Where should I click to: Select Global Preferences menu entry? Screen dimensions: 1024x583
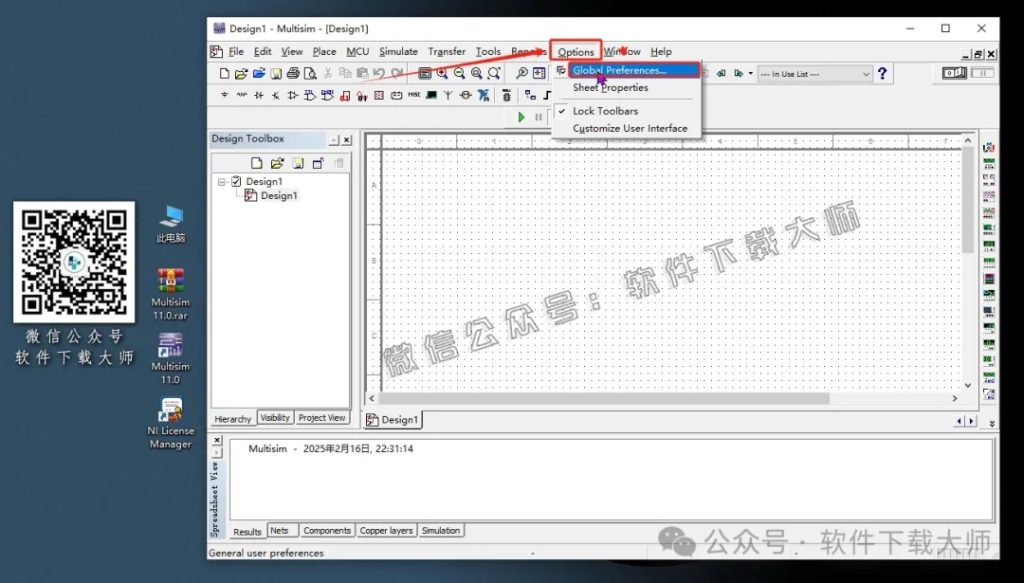(x=620, y=71)
